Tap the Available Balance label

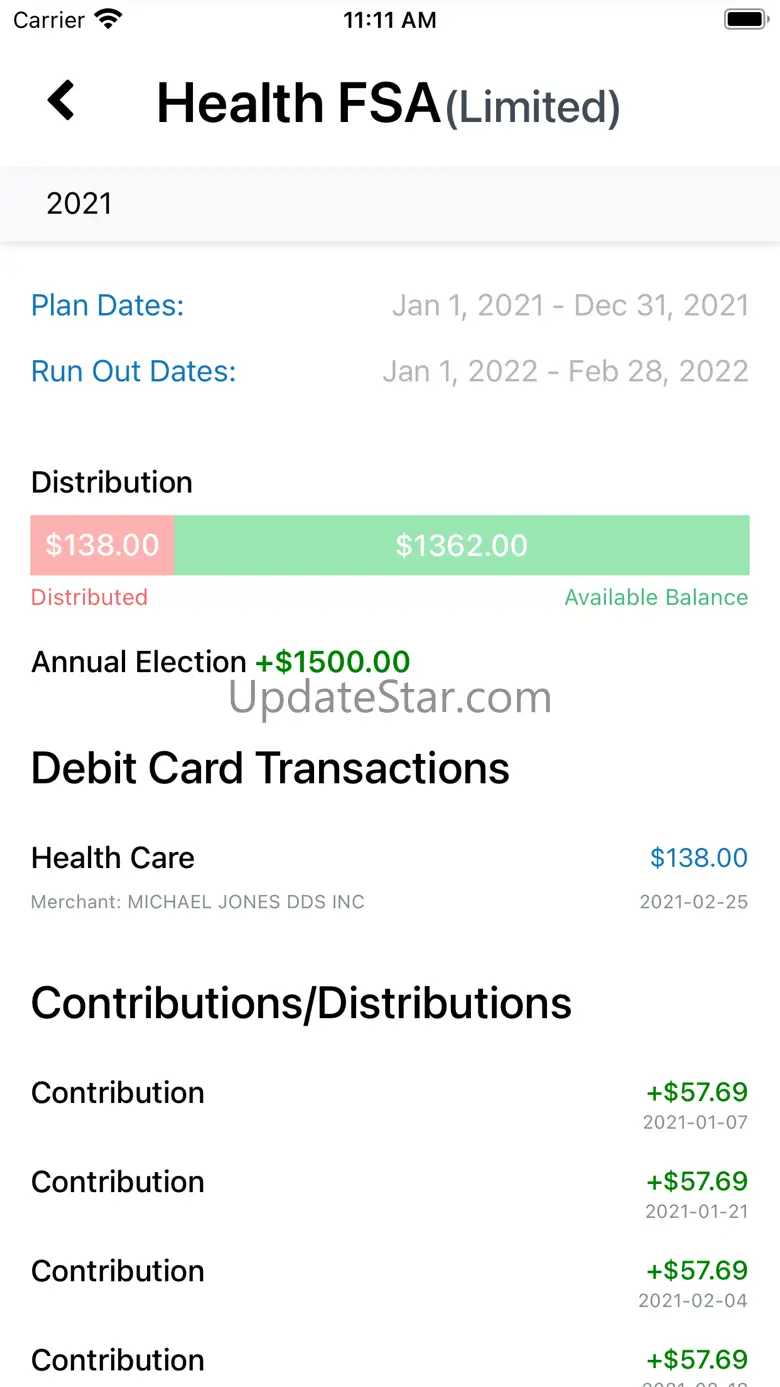coord(656,597)
